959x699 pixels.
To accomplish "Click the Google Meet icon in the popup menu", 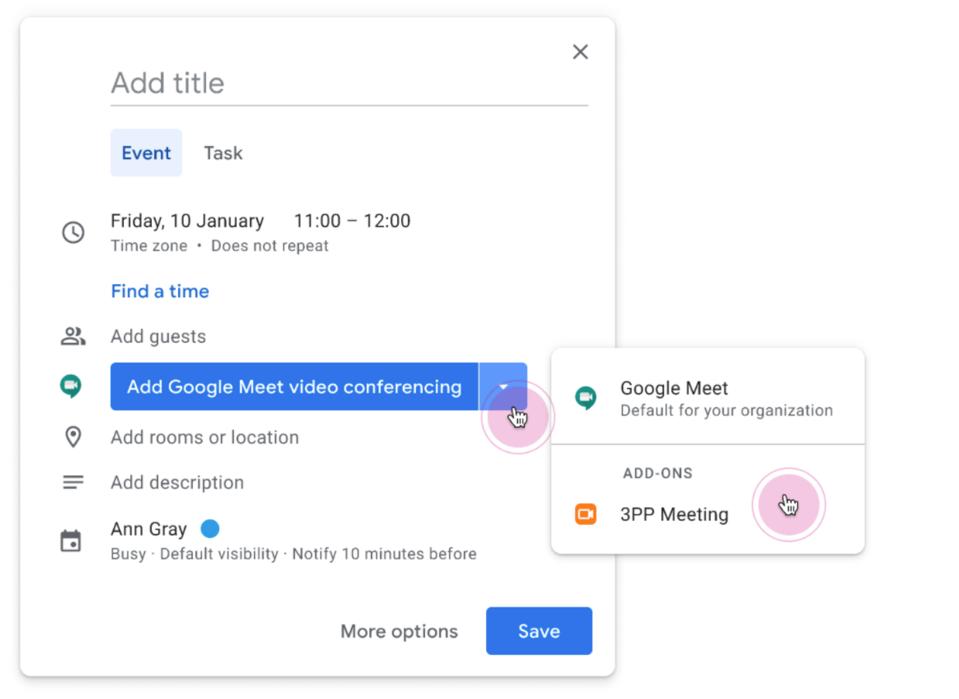I will point(585,395).
